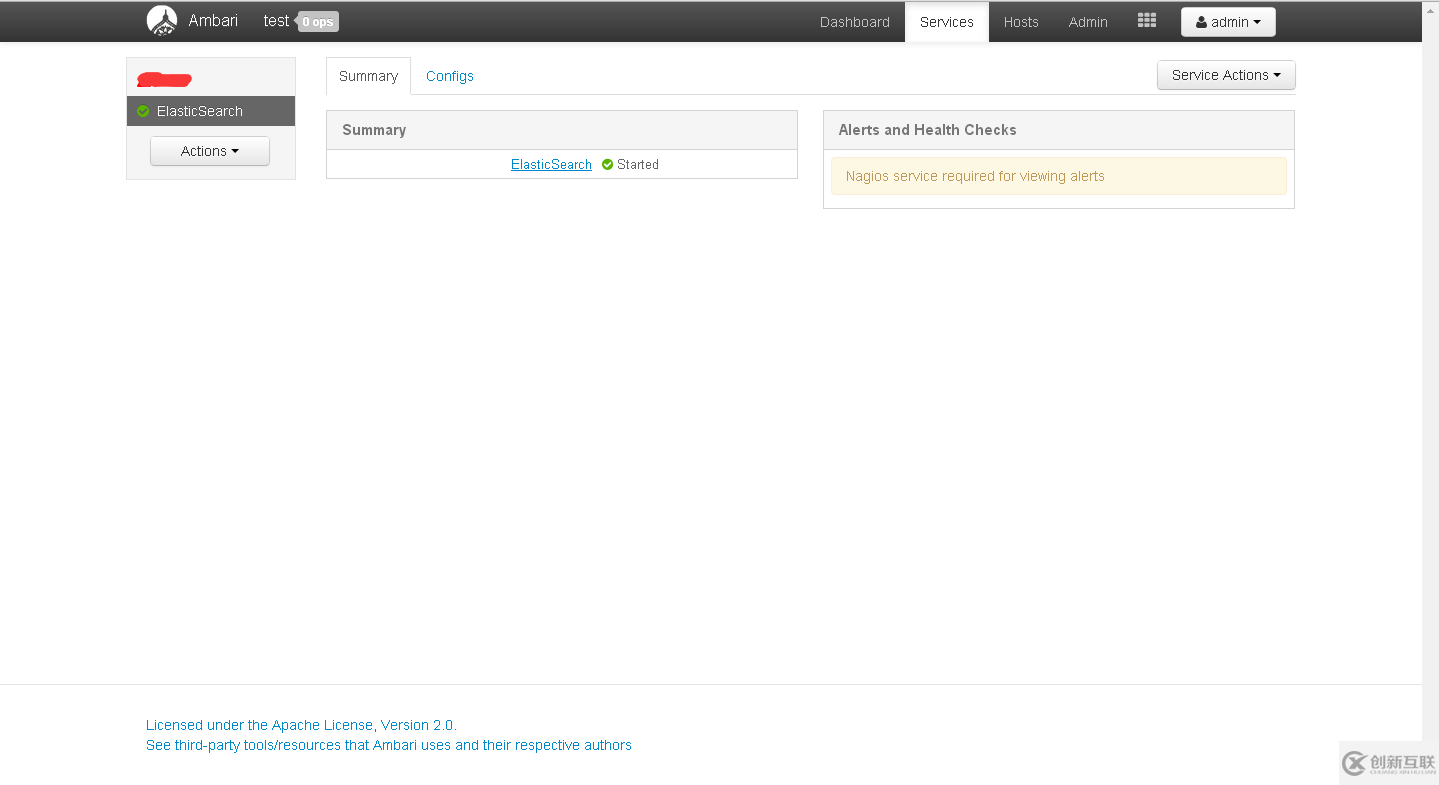Open third-party tools and resources link
1439x785 pixels.
388,745
